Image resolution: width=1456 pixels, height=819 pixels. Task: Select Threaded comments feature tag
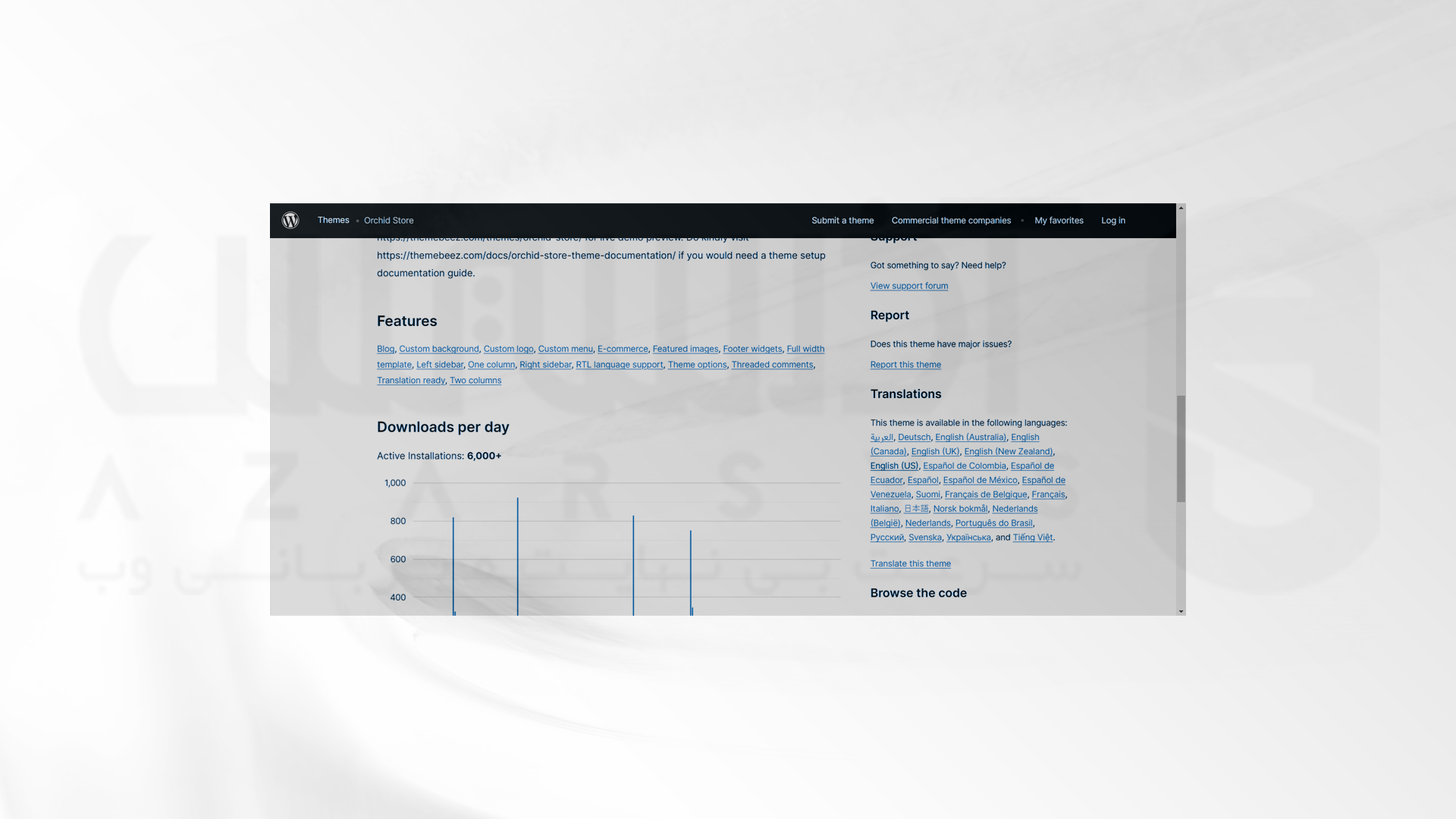[x=772, y=365]
